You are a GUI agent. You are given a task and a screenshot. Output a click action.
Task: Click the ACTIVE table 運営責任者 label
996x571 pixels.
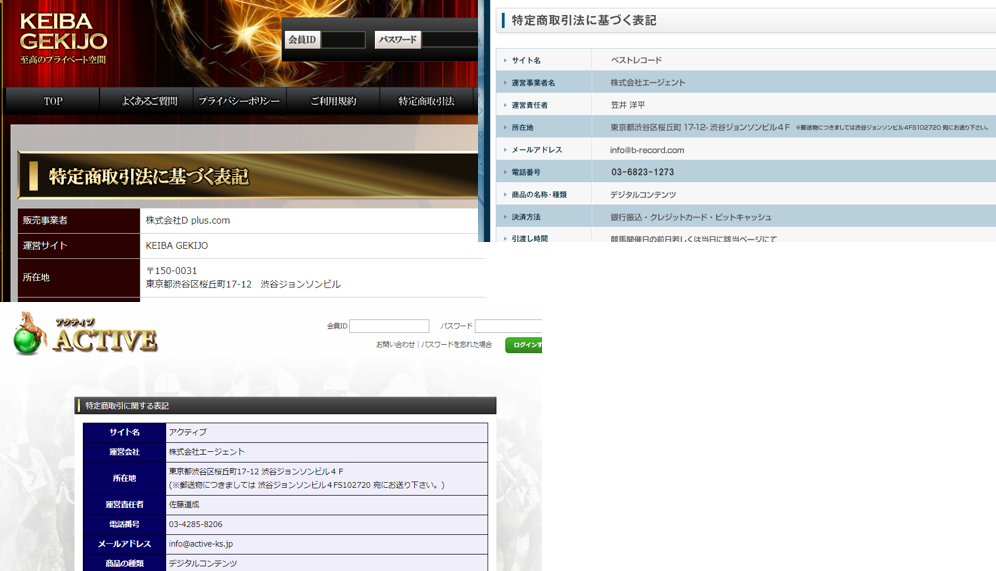pos(124,504)
